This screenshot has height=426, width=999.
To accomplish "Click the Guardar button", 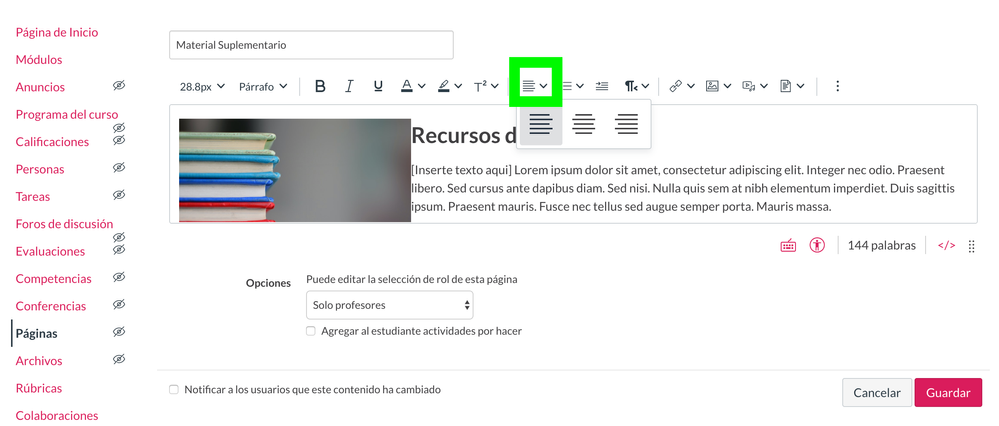I will [948, 393].
